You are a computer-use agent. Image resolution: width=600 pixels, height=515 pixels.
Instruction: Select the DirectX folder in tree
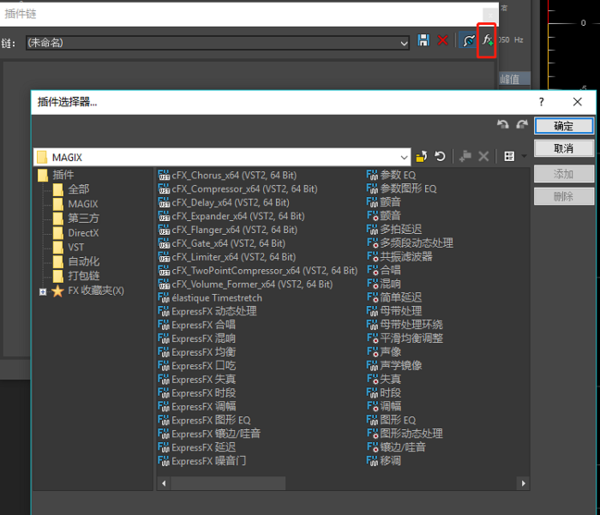[x=76, y=233]
